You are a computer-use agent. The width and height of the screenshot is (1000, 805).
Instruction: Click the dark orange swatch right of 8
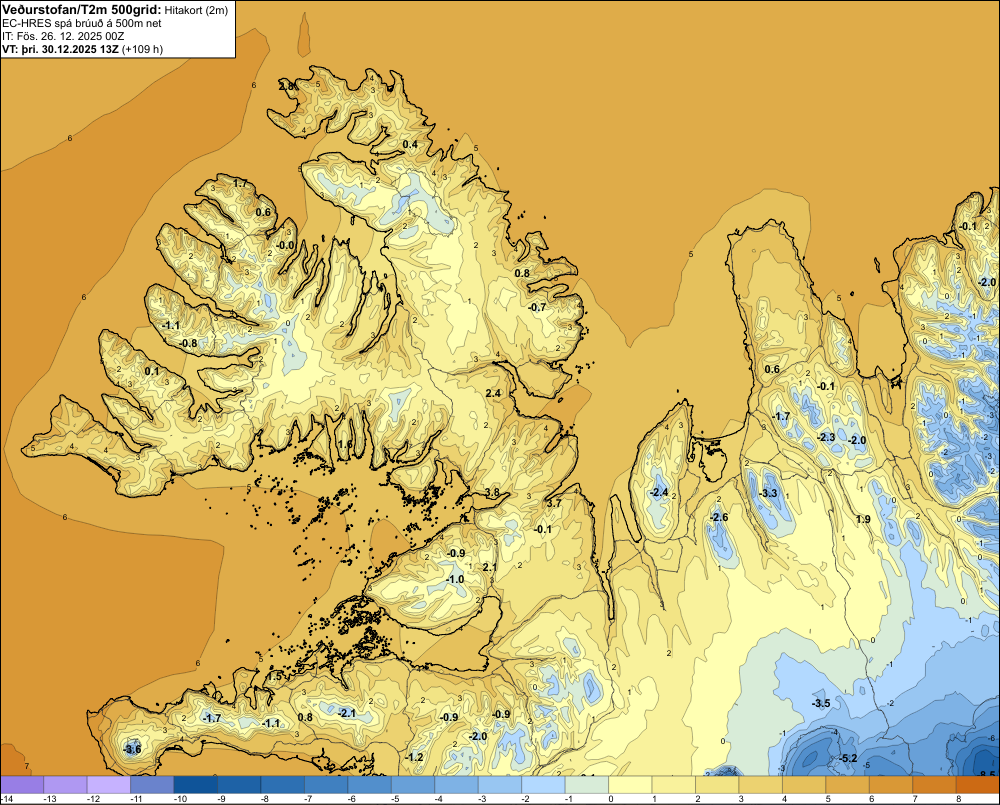point(978,785)
